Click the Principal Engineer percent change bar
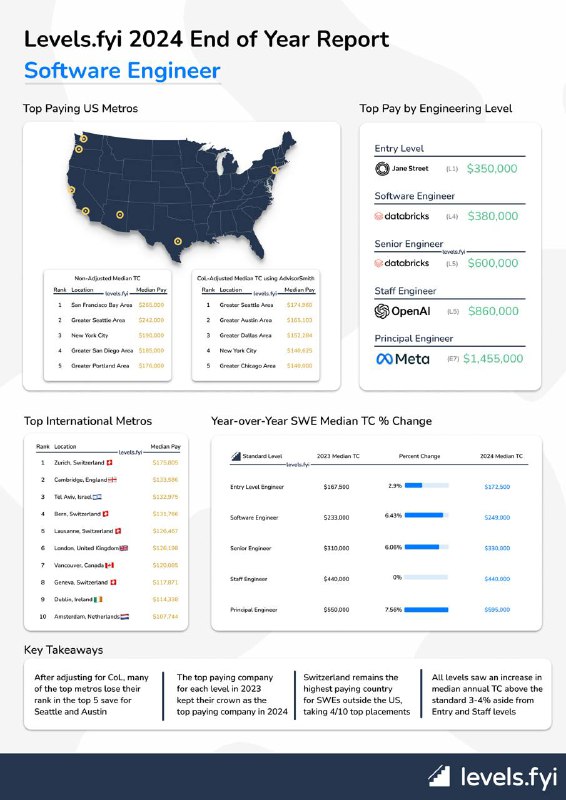566x800 pixels. click(426, 610)
